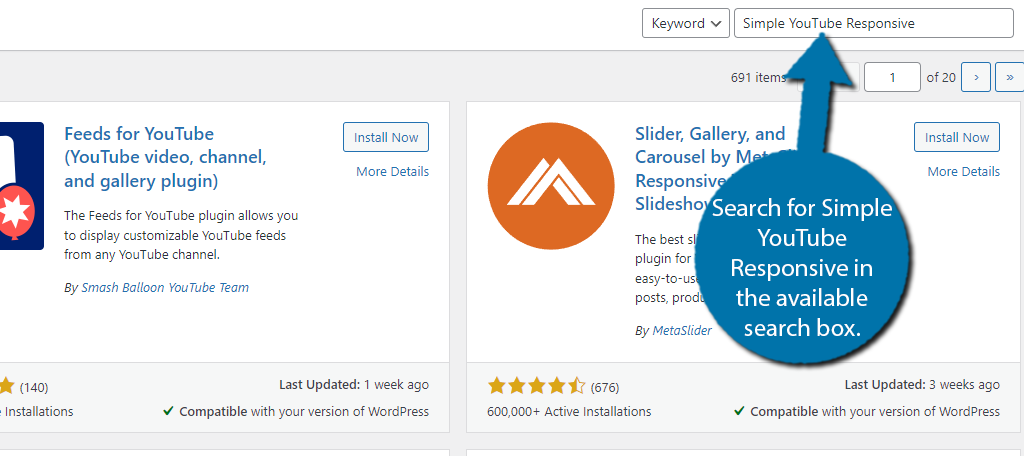Image resolution: width=1024 pixels, height=456 pixels.
Task: Install the MetaSlider plugin
Action: click(x=957, y=137)
